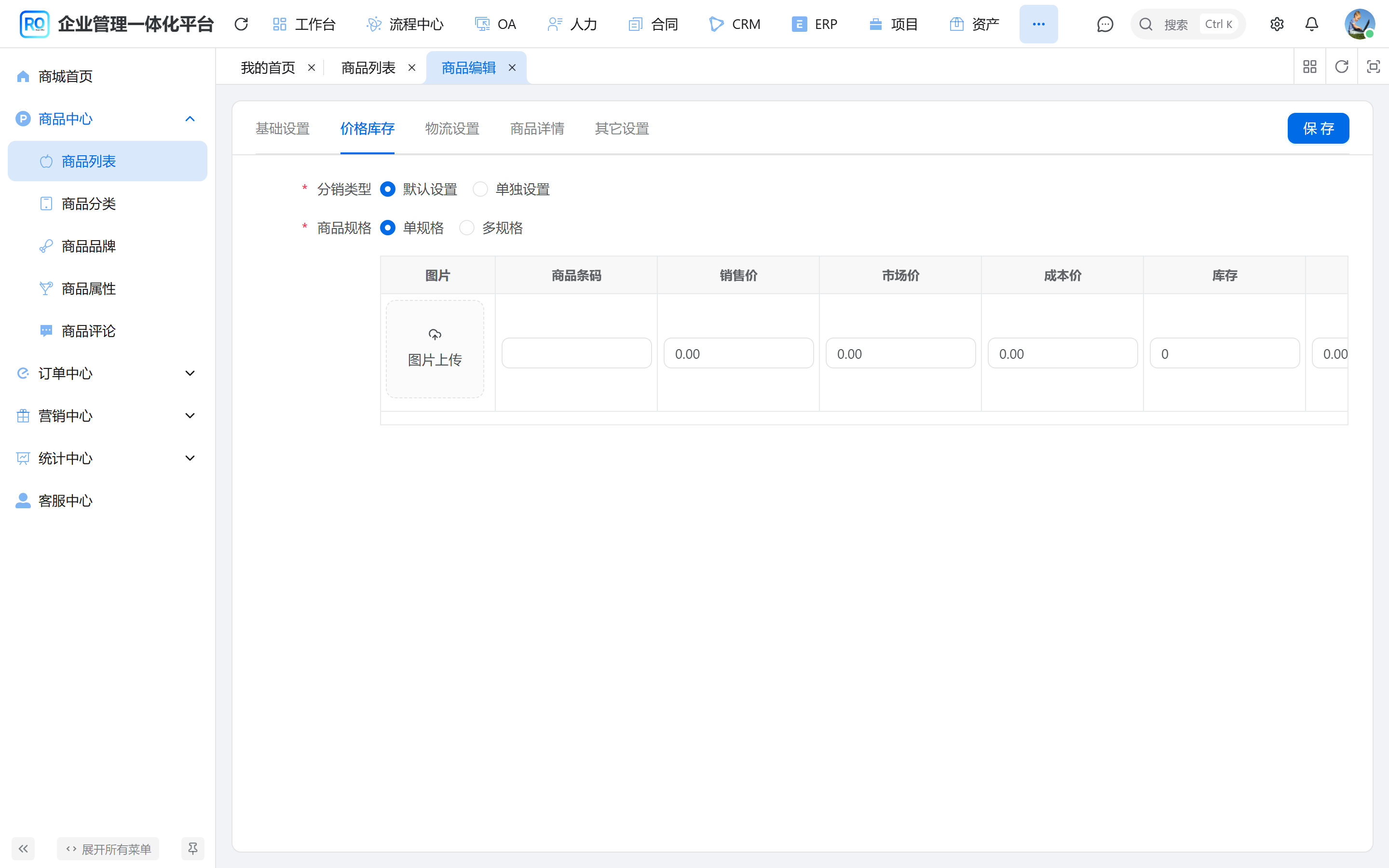Select 单规格 product spec

[x=387, y=228]
